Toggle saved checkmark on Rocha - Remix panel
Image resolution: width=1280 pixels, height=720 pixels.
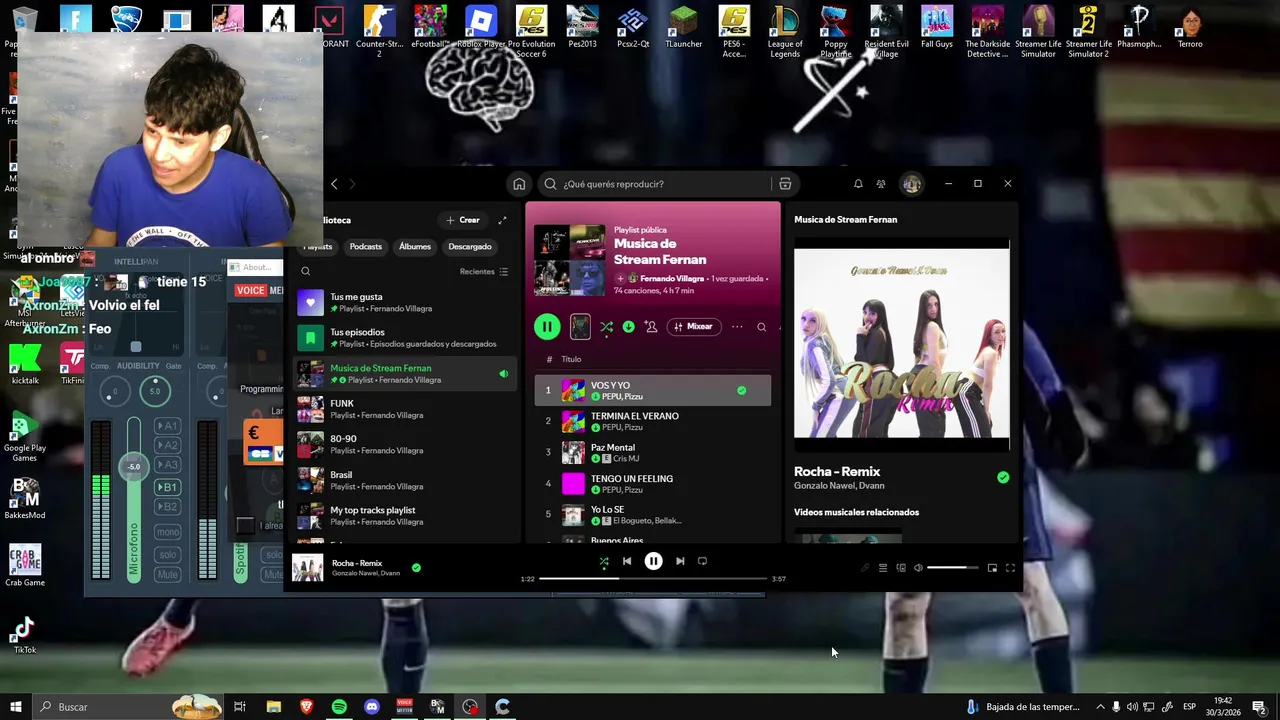[x=1003, y=477]
